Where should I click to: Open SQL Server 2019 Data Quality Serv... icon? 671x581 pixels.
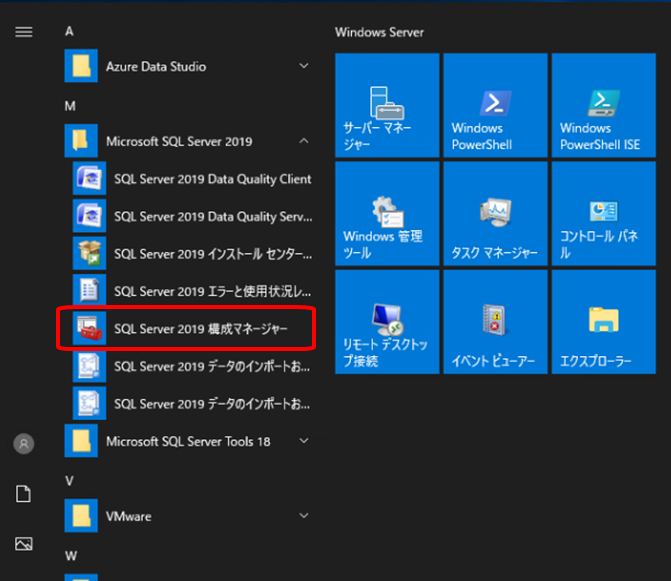point(89,216)
